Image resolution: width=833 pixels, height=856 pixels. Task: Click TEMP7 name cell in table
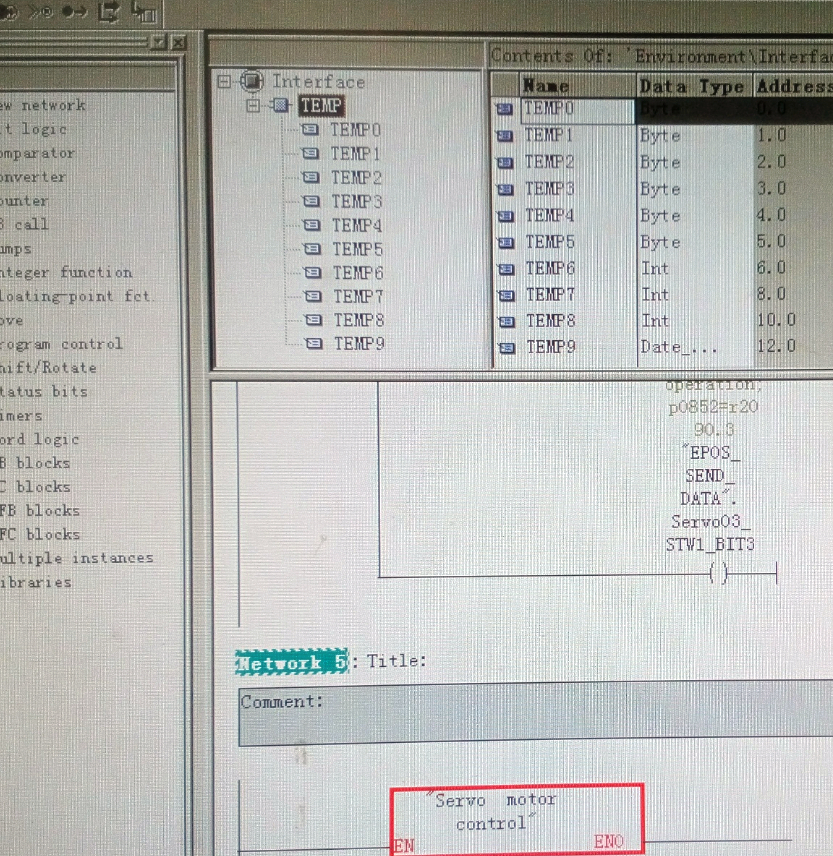579,294
